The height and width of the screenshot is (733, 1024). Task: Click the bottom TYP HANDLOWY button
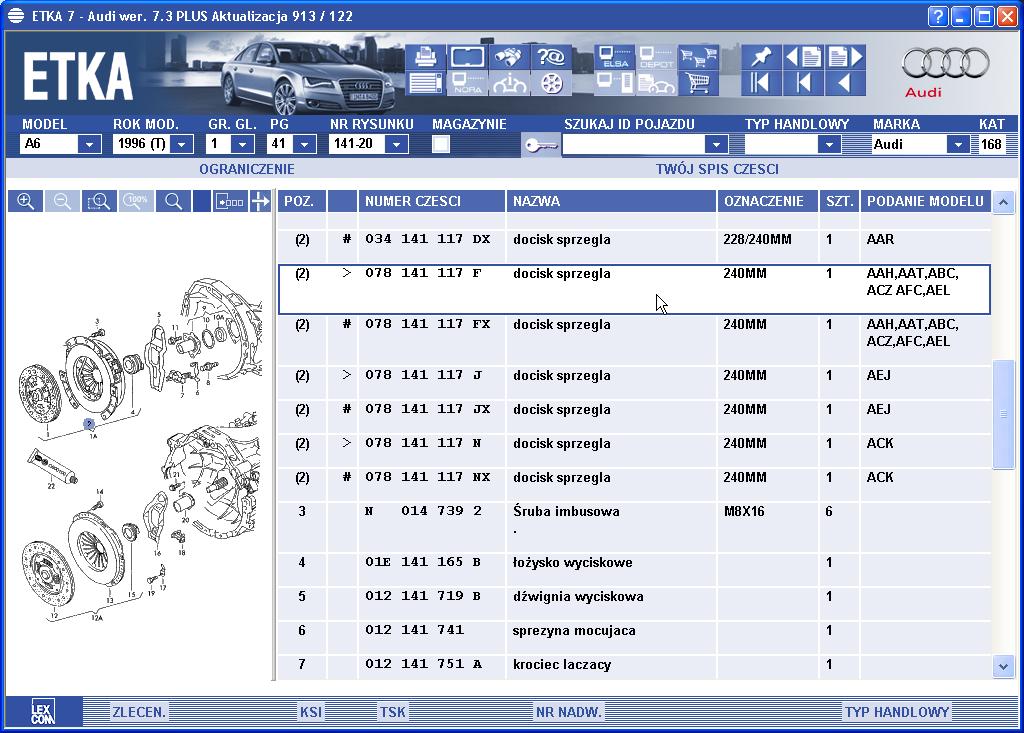pos(897,712)
